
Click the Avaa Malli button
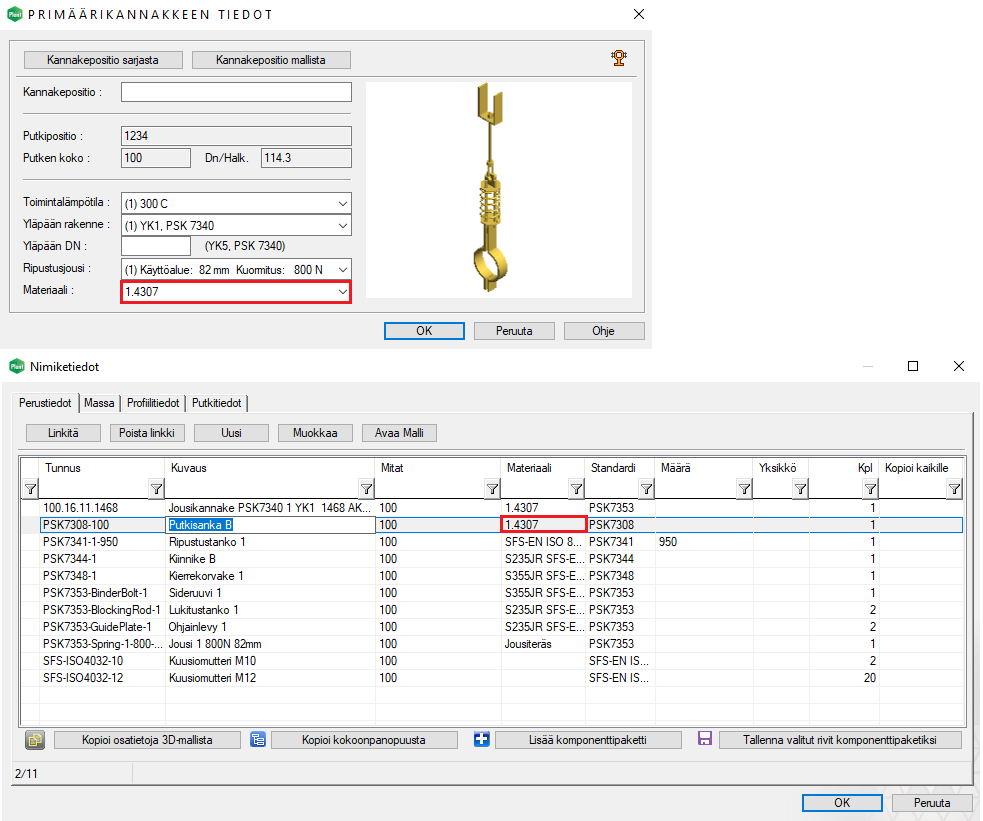399,433
